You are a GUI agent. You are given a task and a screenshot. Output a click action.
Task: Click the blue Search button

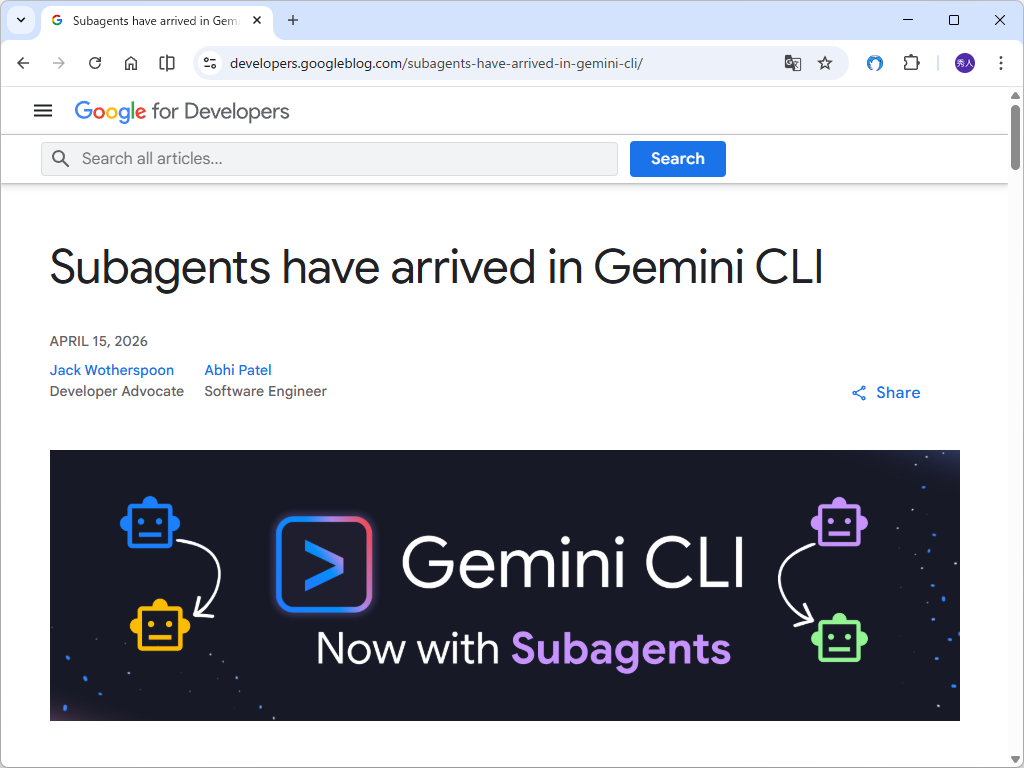(x=677, y=159)
